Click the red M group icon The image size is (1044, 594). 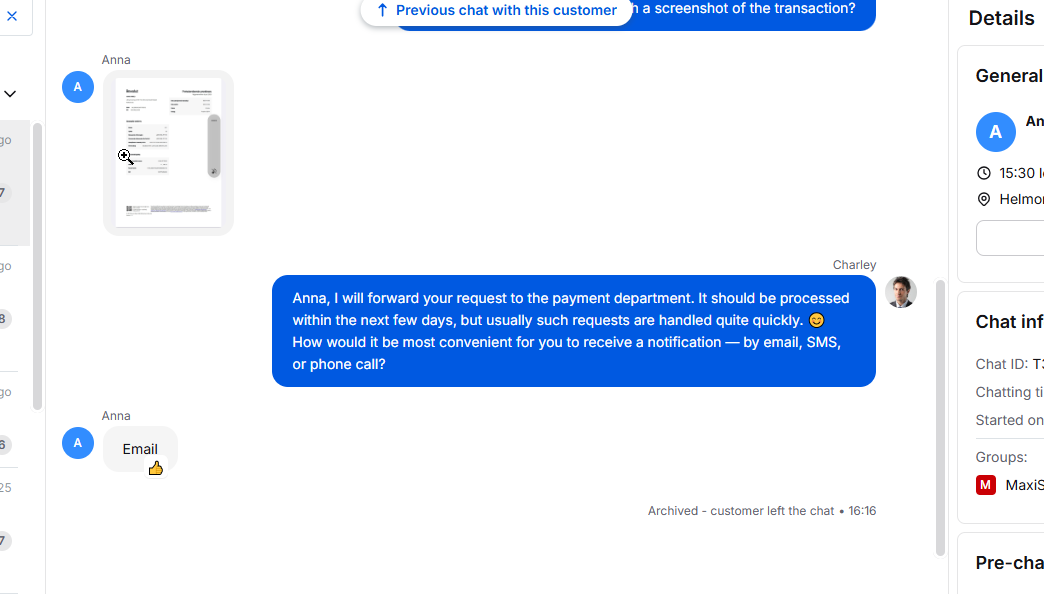pyautogui.click(x=986, y=485)
